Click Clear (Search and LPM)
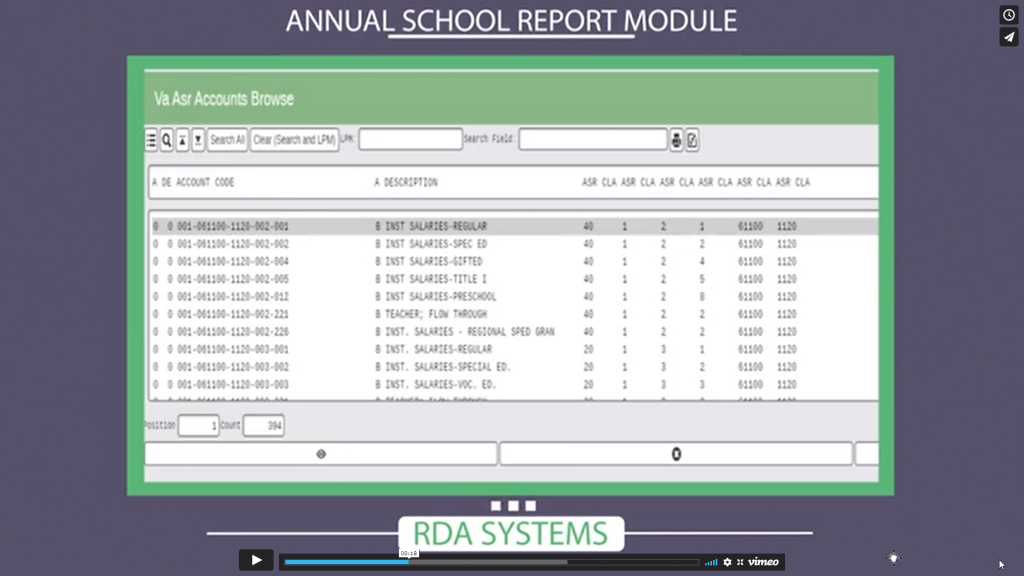1024x576 pixels. [x=295, y=140]
